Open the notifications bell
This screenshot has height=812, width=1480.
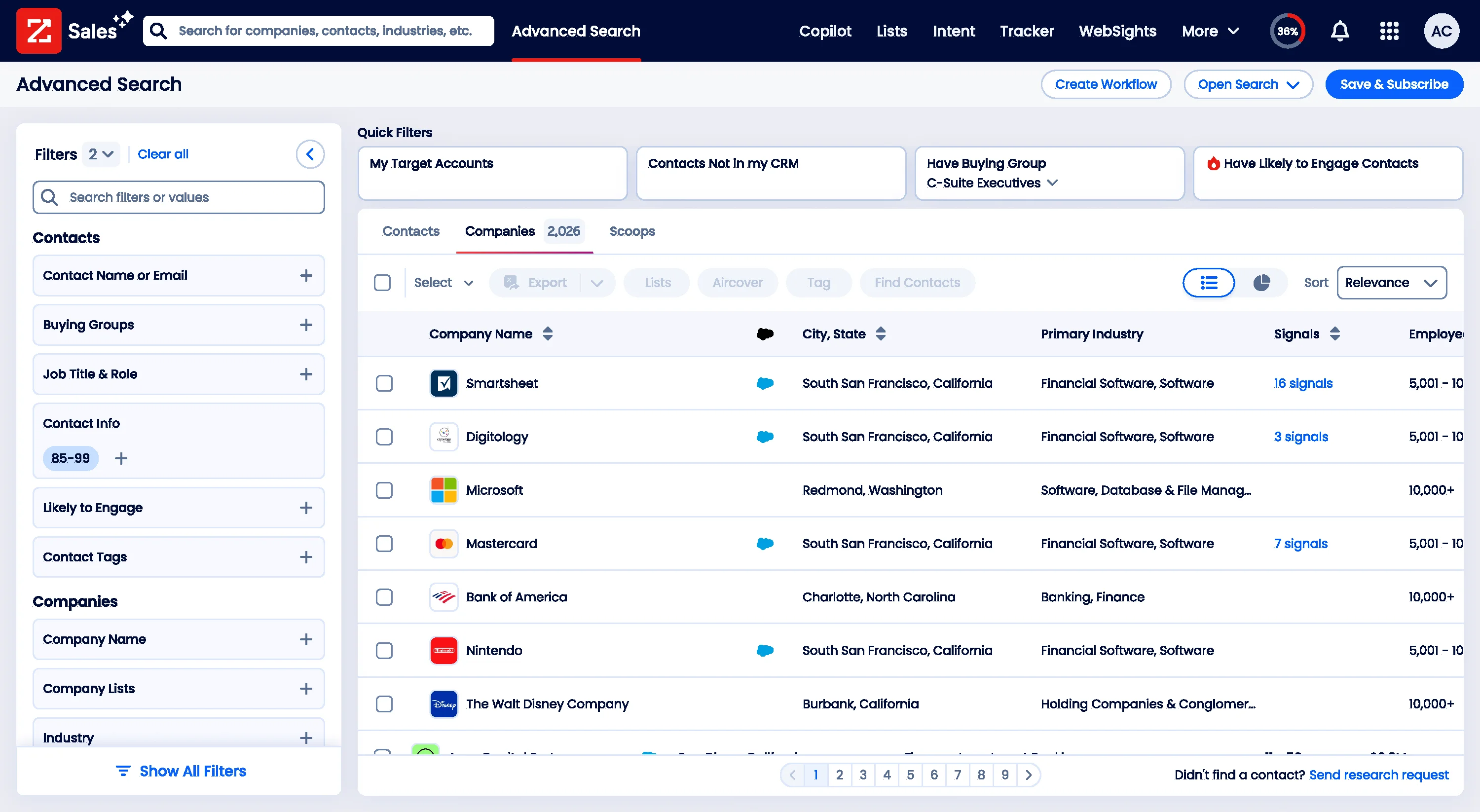(1339, 31)
